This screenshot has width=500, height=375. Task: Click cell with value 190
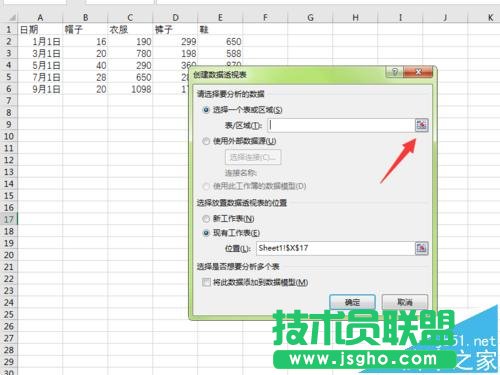130,42
